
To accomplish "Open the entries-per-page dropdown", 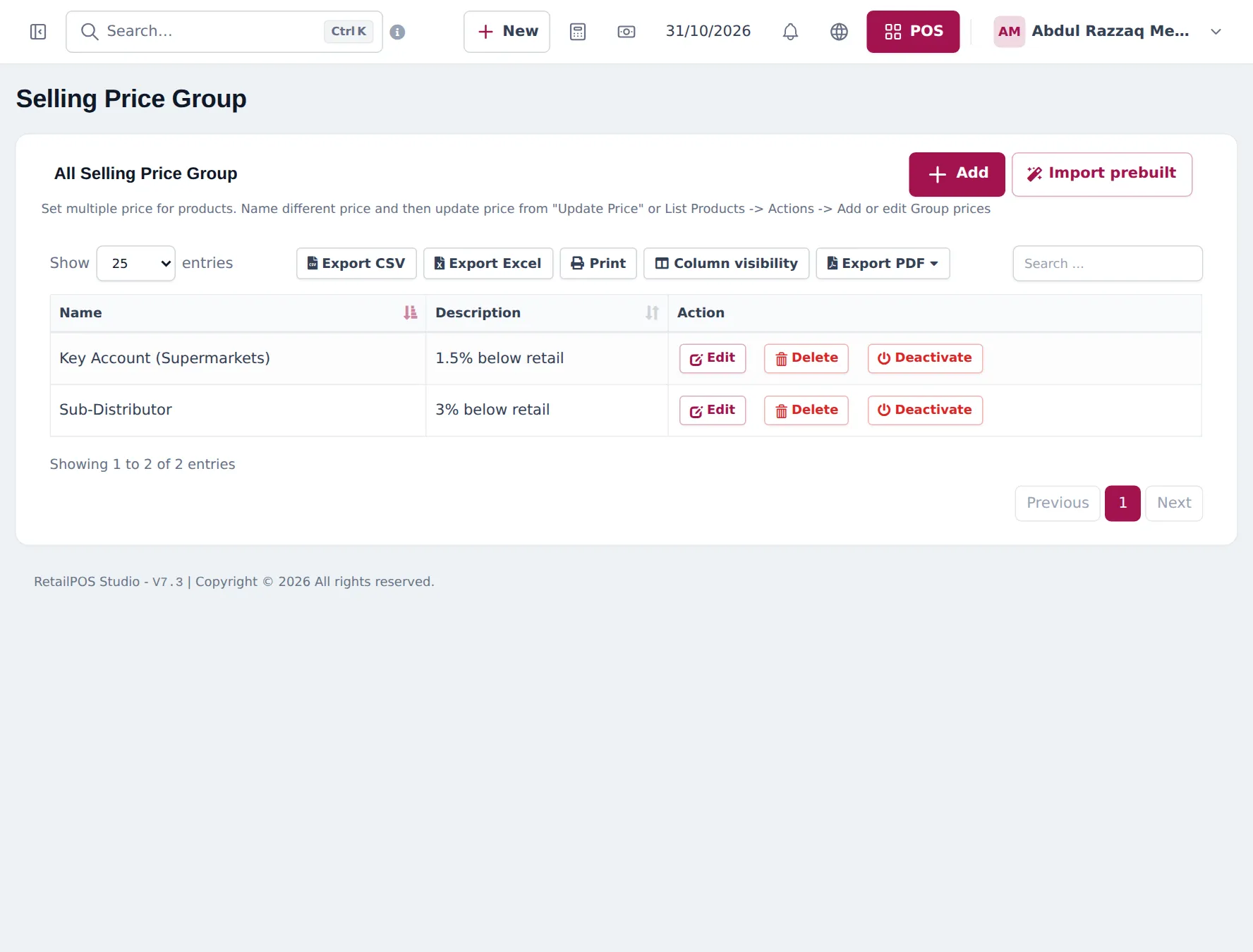I will pyautogui.click(x=135, y=263).
